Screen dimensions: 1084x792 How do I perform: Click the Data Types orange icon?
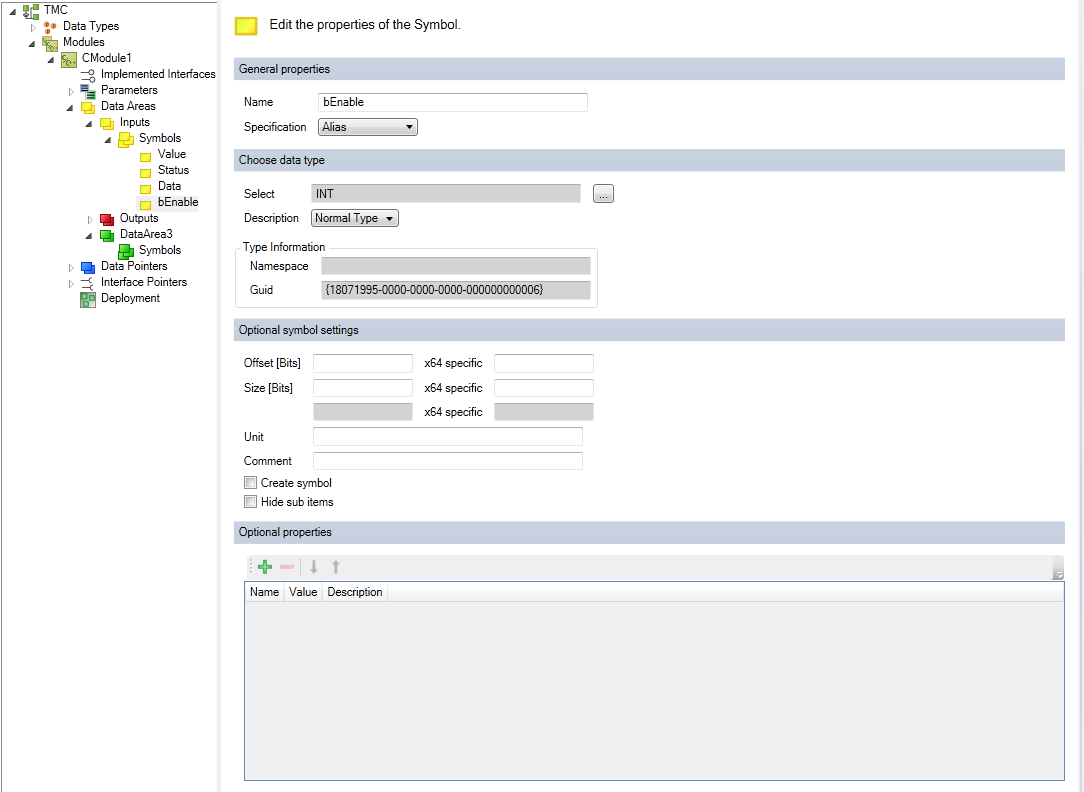point(50,27)
